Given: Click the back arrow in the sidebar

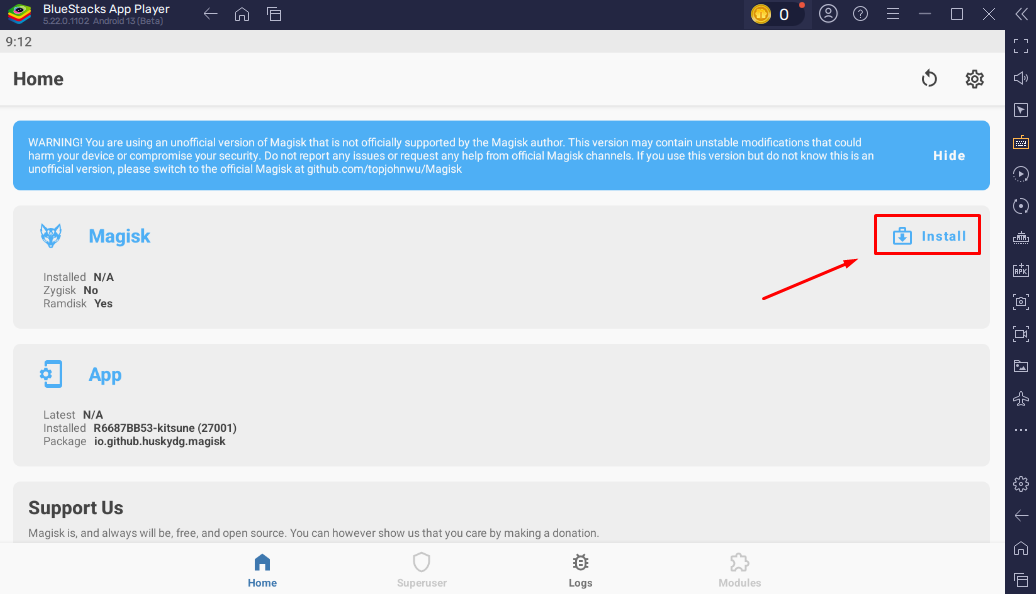Looking at the screenshot, I should pos(1021,515).
